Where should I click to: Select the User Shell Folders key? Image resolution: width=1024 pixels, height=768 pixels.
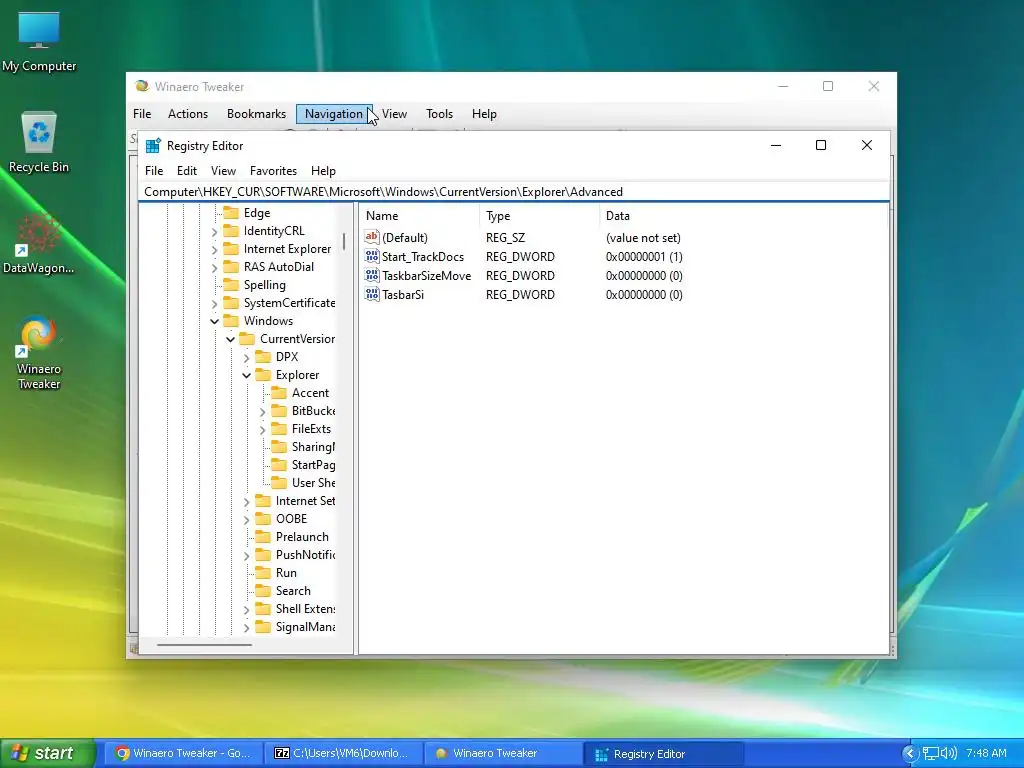coord(313,483)
